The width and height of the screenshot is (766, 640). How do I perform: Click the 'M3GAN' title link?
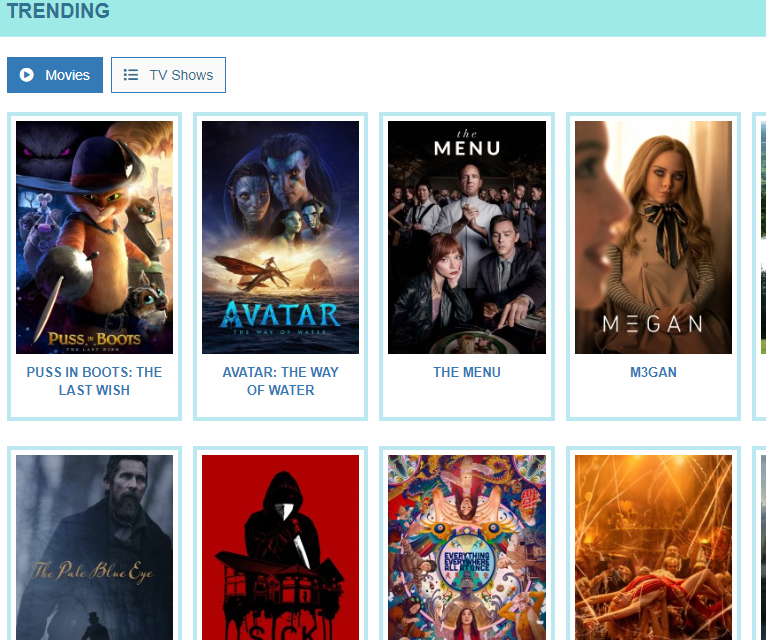[x=654, y=372]
